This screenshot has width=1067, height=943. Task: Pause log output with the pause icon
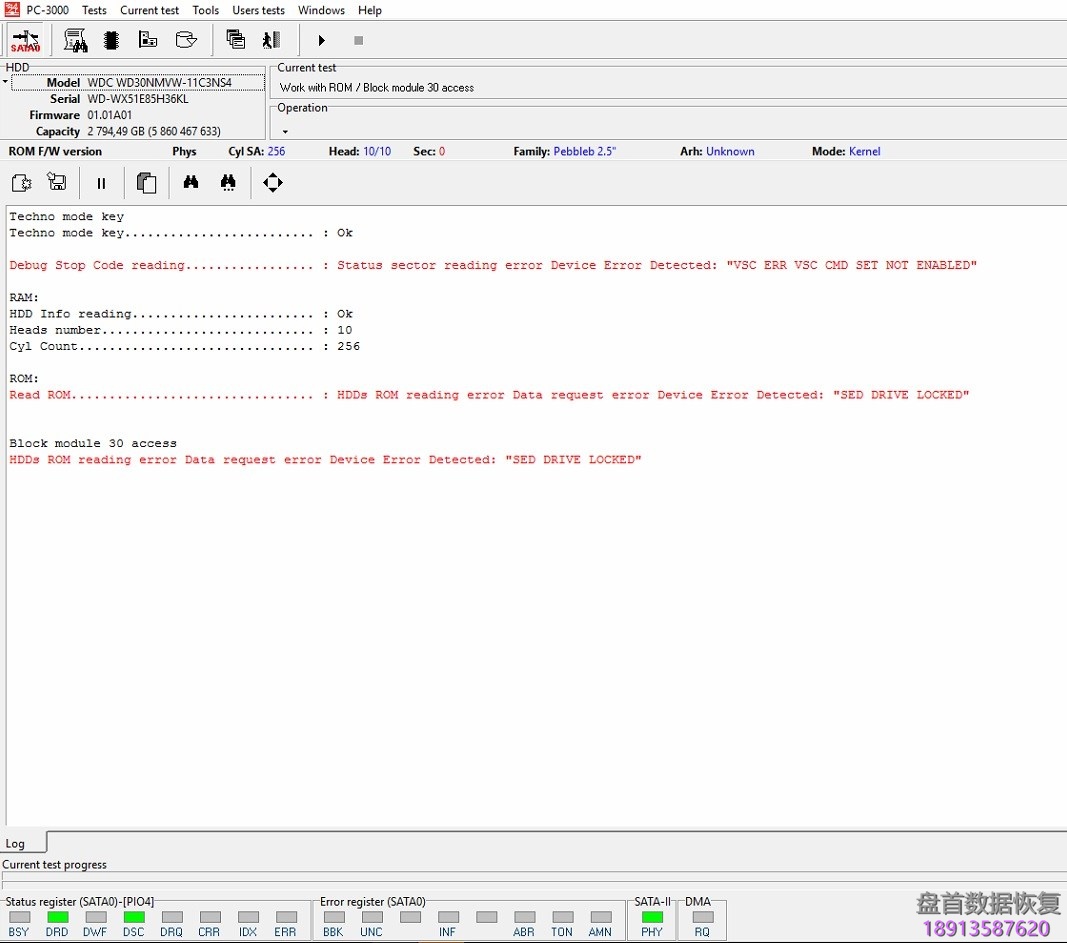click(x=100, y=183)
